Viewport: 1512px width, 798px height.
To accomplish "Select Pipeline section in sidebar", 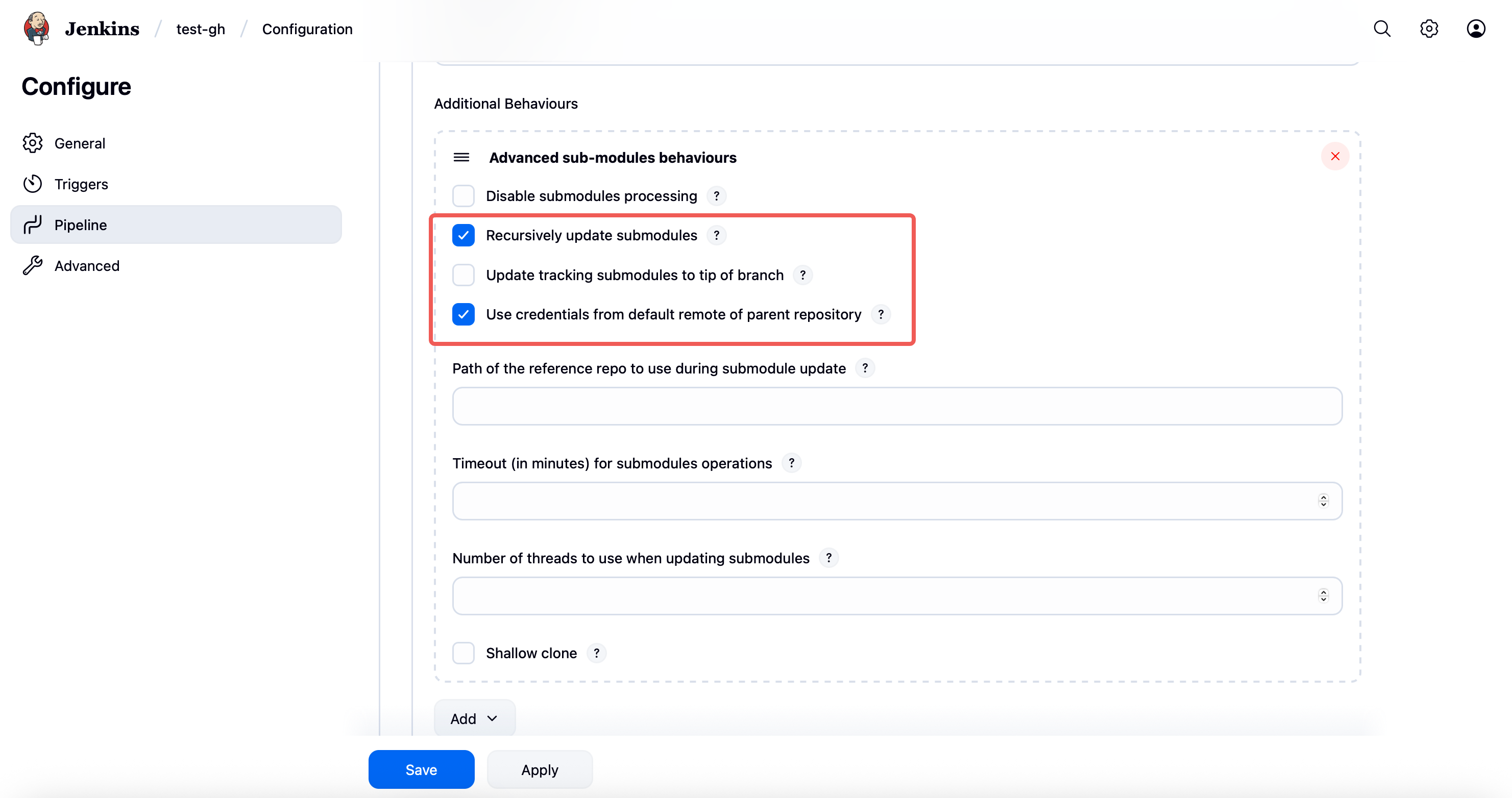I will click(x=176, y=225).
